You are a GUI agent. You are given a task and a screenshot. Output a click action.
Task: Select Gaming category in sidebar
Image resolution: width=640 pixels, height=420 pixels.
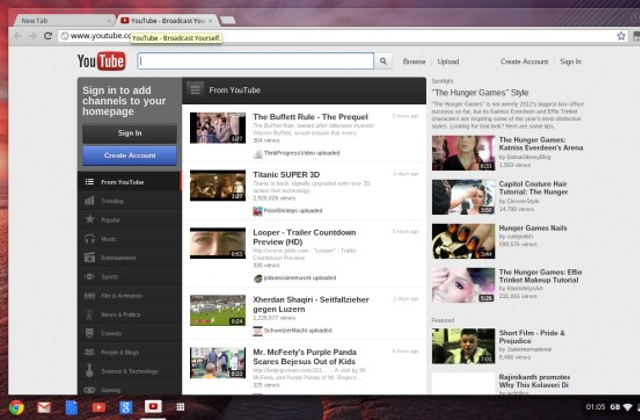[129, 390]
